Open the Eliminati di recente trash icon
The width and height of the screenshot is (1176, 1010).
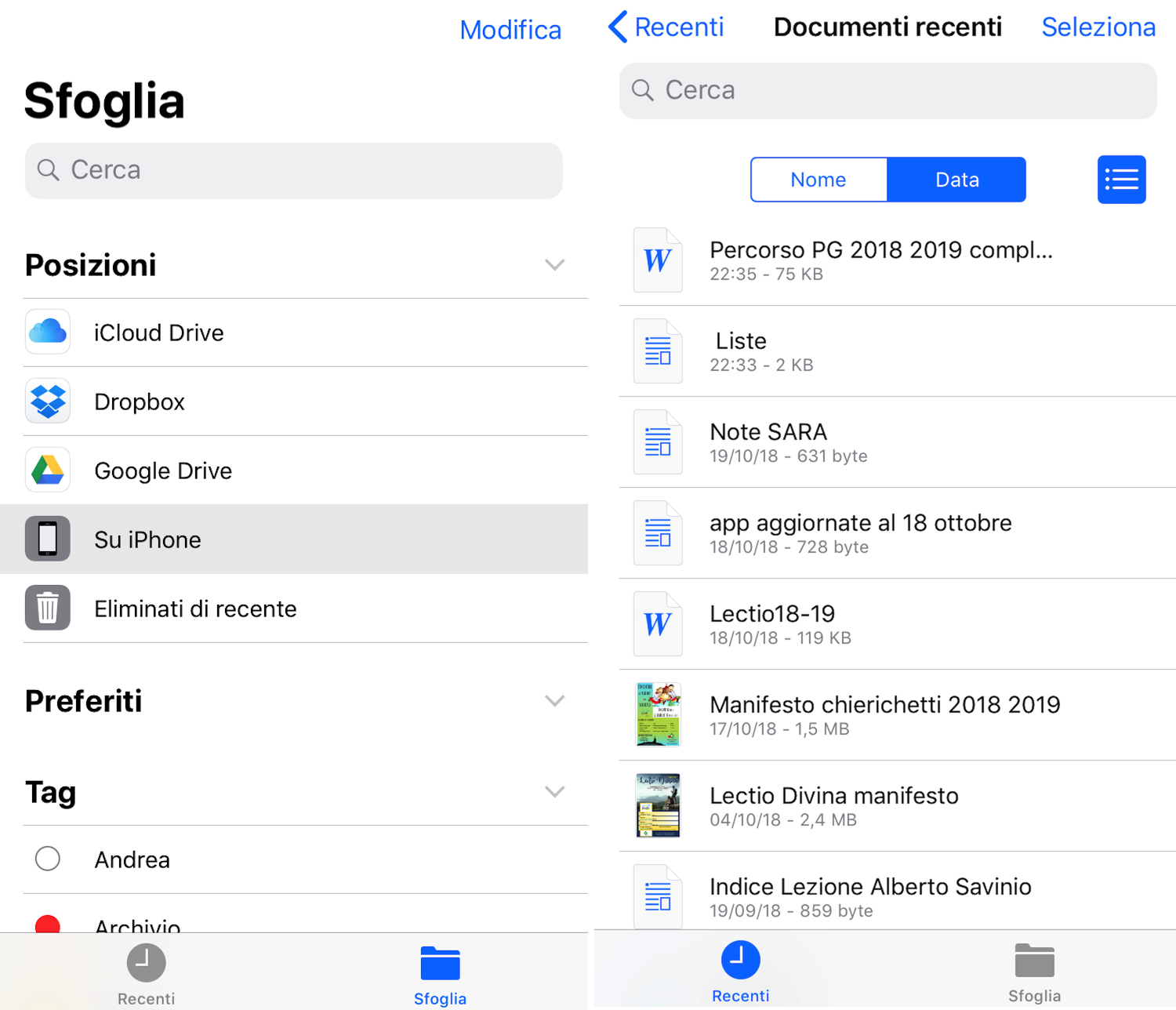point(48,609)
